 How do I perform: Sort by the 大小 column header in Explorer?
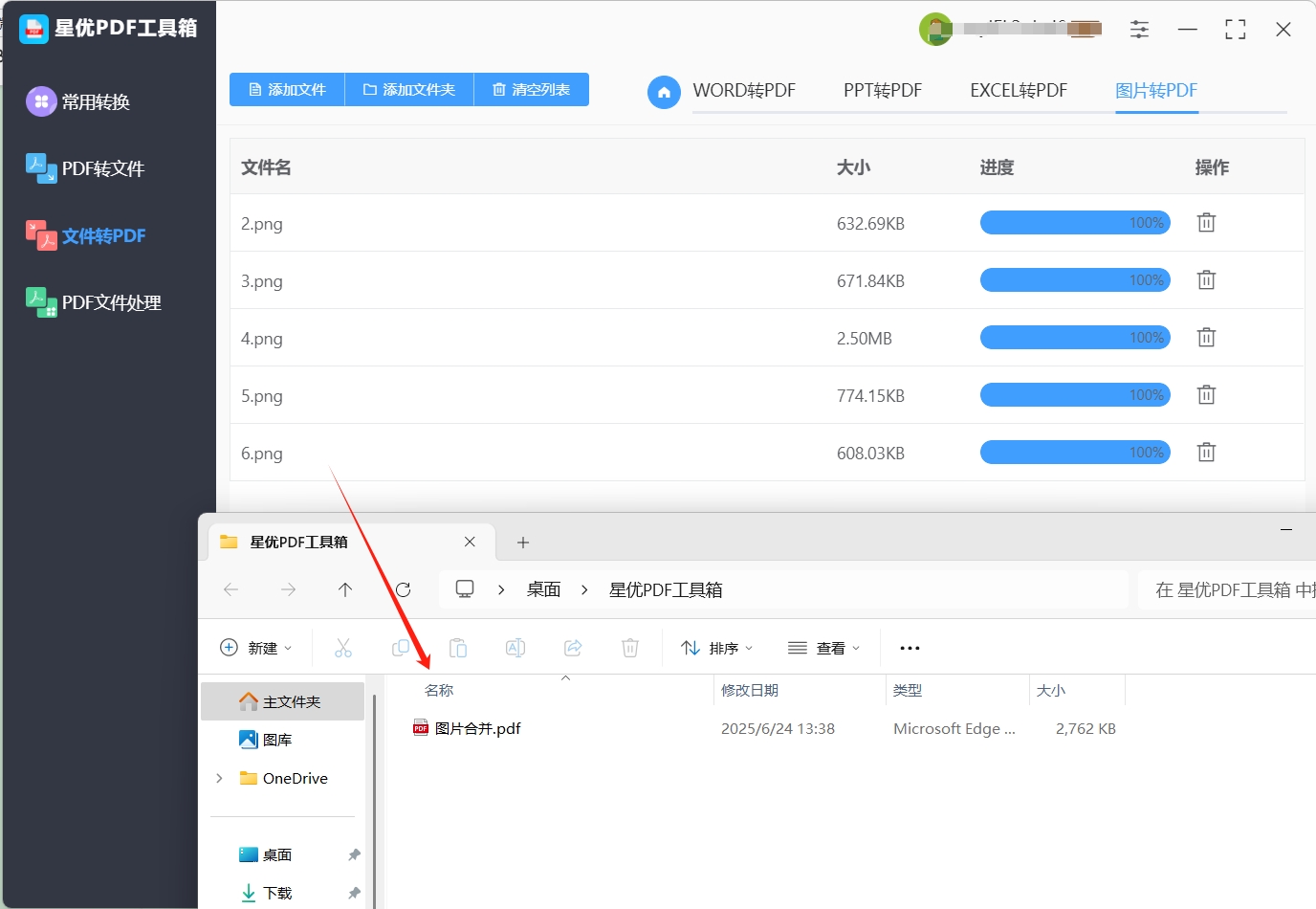(x=1051, y=690)
